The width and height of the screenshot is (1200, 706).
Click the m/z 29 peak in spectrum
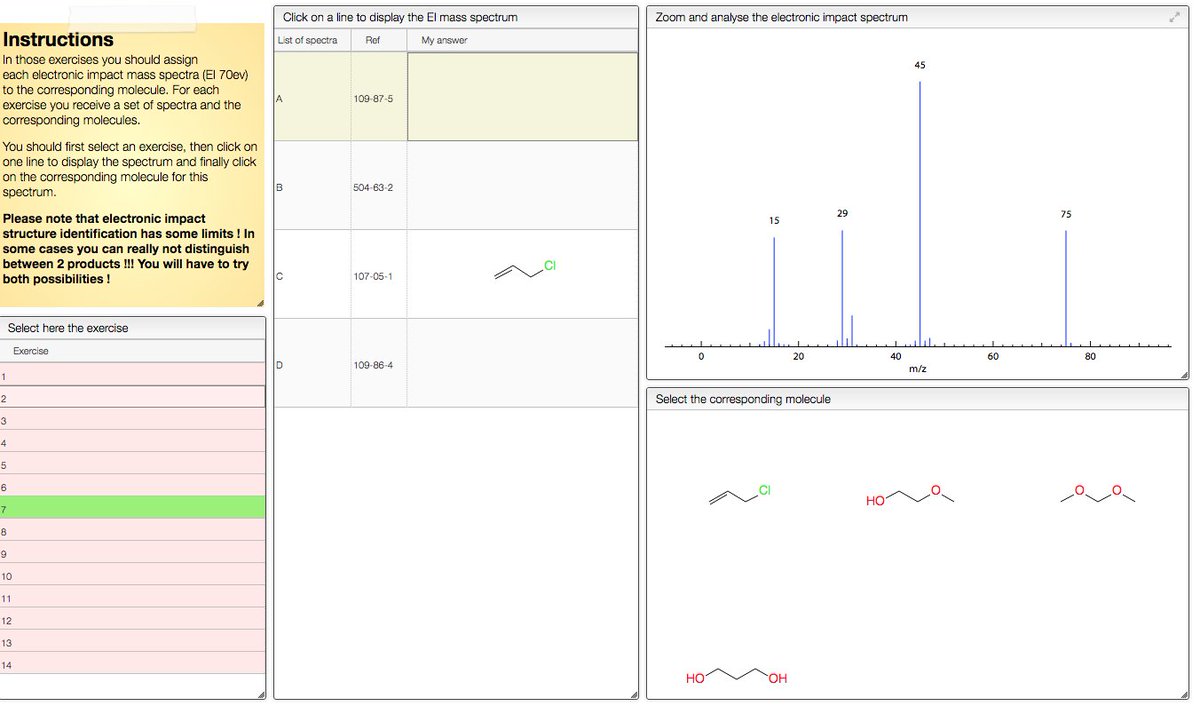point(842,288)
